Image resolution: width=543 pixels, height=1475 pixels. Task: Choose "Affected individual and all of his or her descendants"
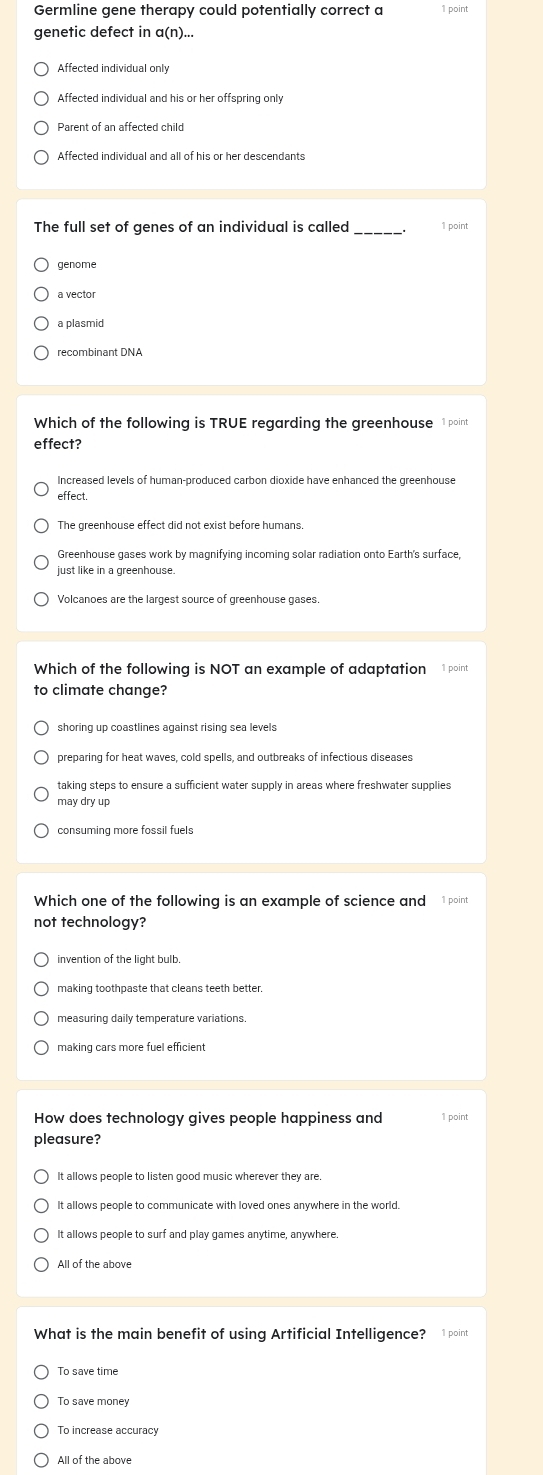point(41,157)
